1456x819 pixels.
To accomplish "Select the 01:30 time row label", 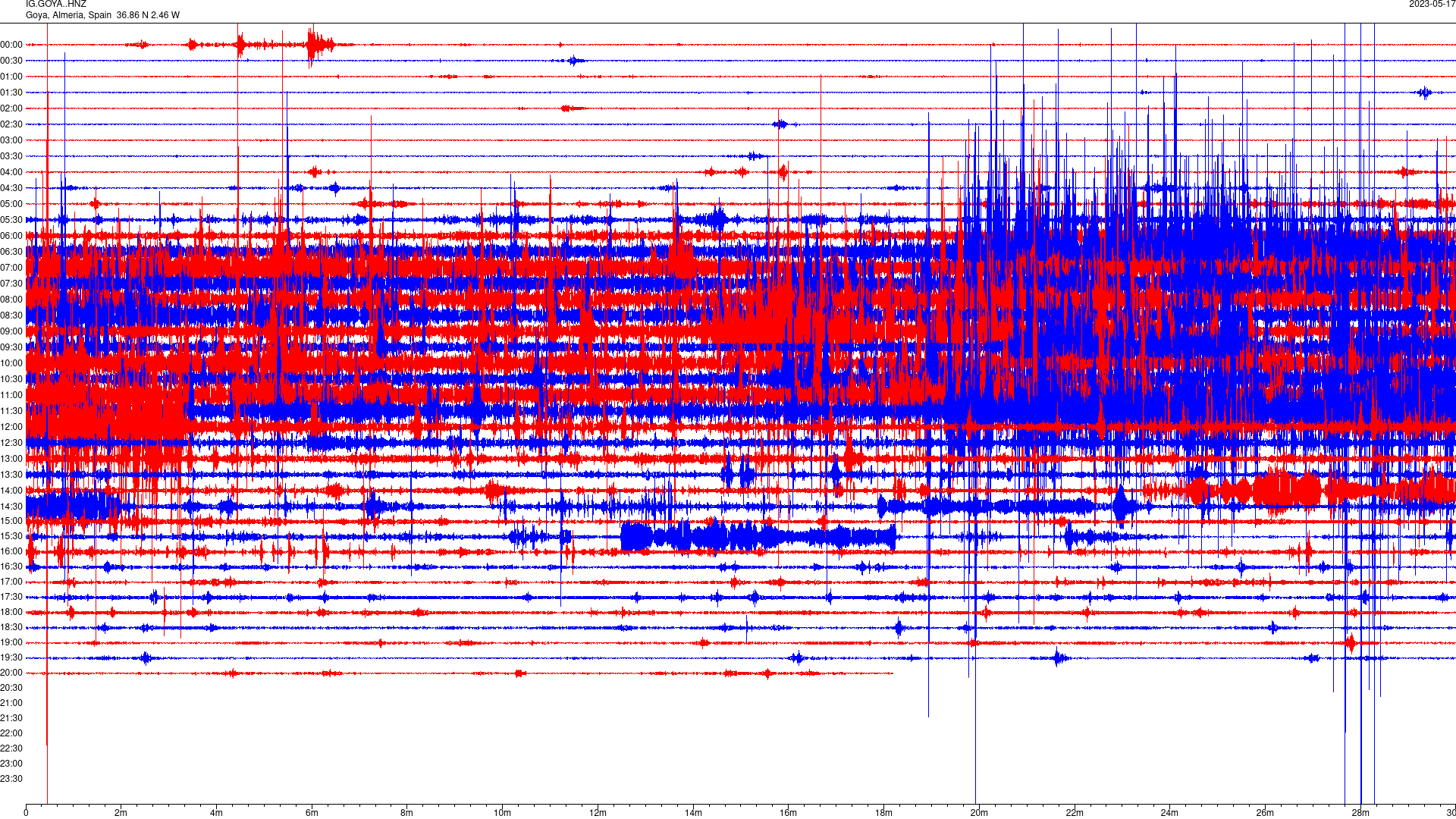I will pos(11,93).
